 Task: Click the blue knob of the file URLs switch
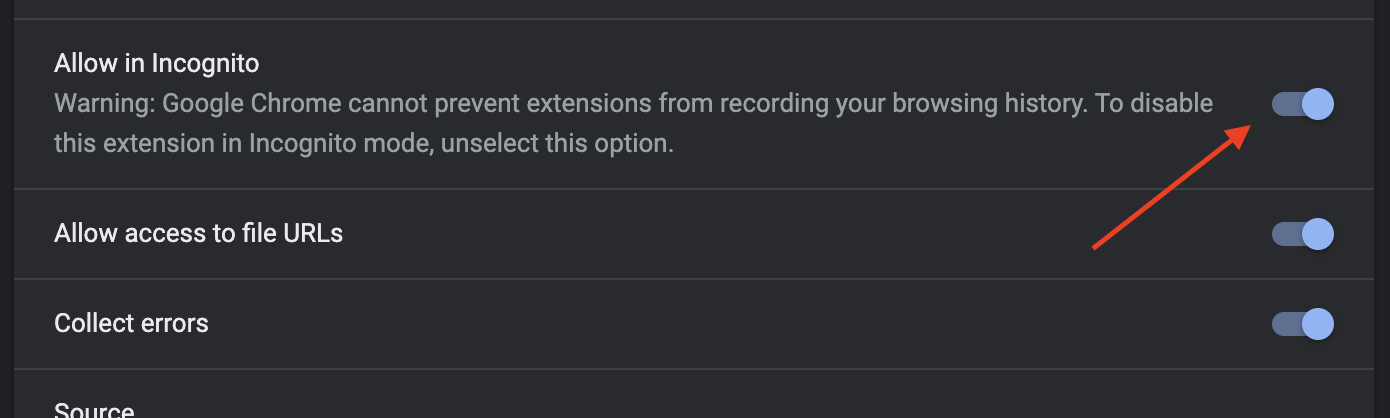[1319, 234]
